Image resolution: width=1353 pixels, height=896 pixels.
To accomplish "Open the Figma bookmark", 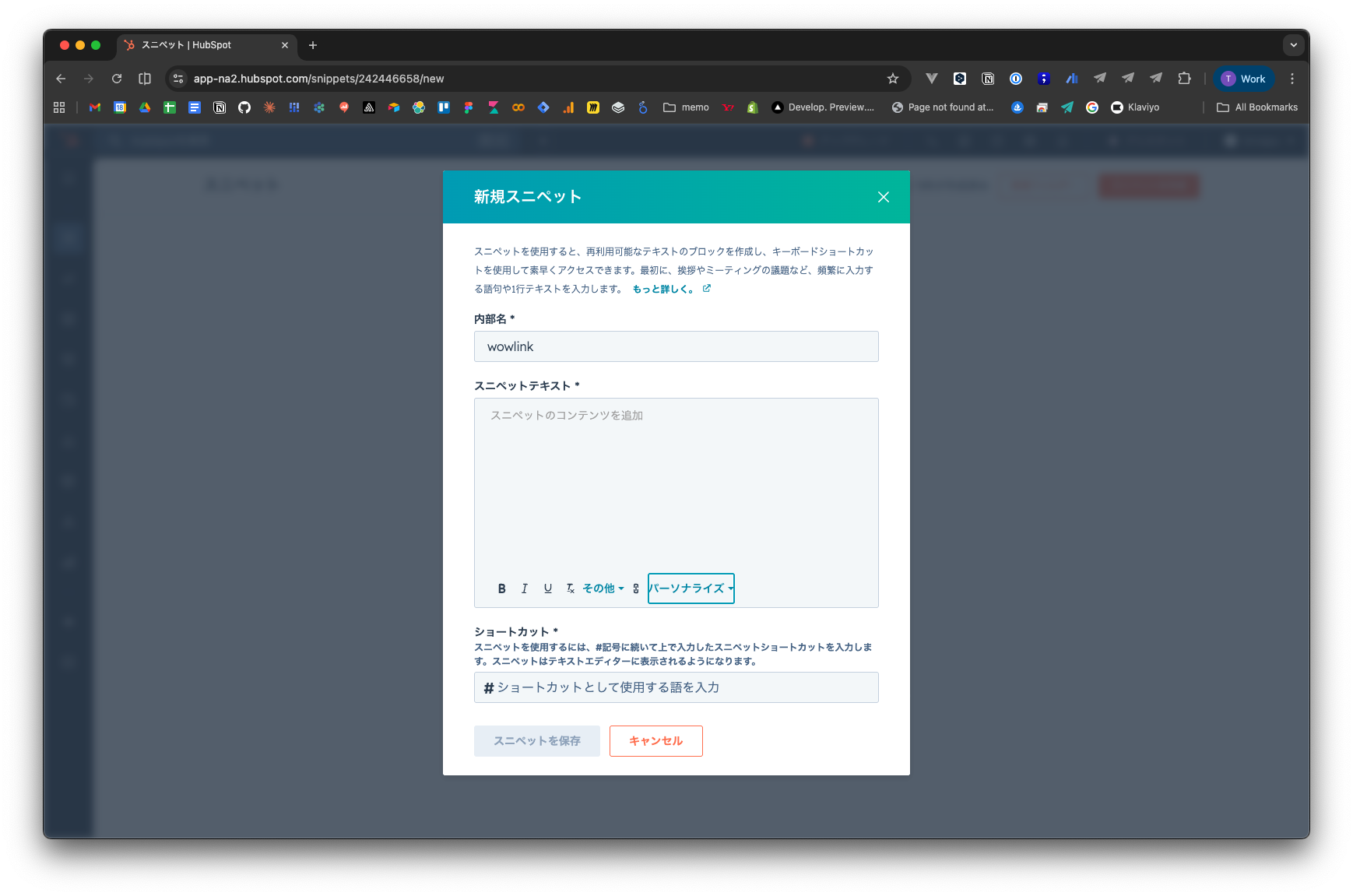I will pyautogui.click(x=469, y=107).
